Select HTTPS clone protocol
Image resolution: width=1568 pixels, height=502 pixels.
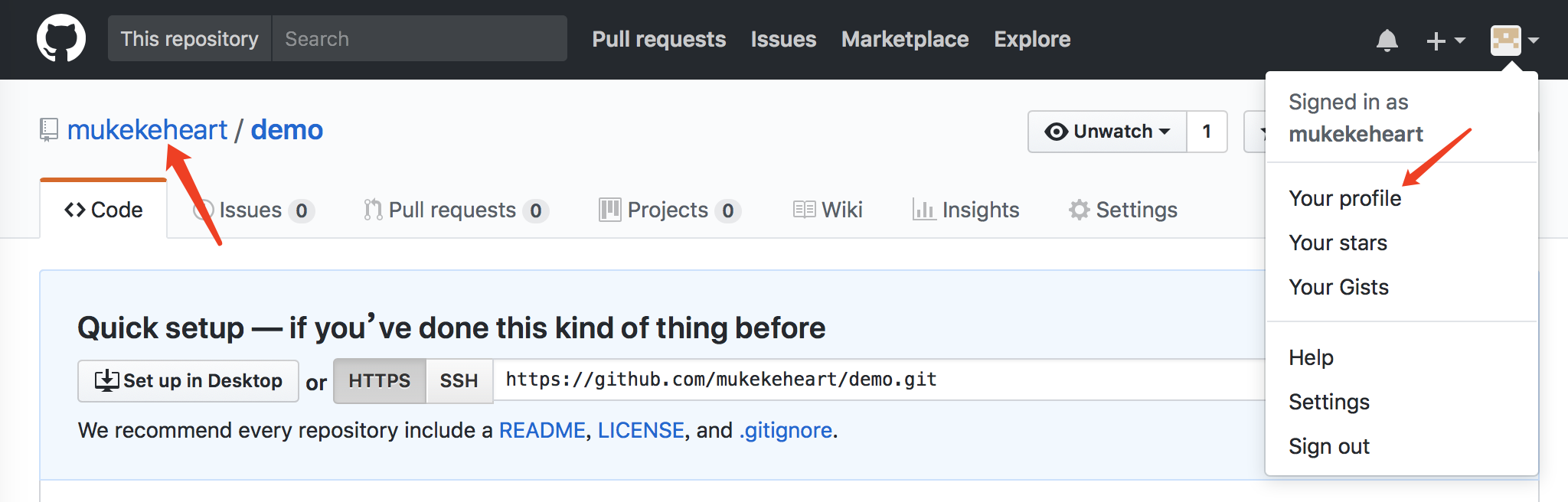click(379, 380)
